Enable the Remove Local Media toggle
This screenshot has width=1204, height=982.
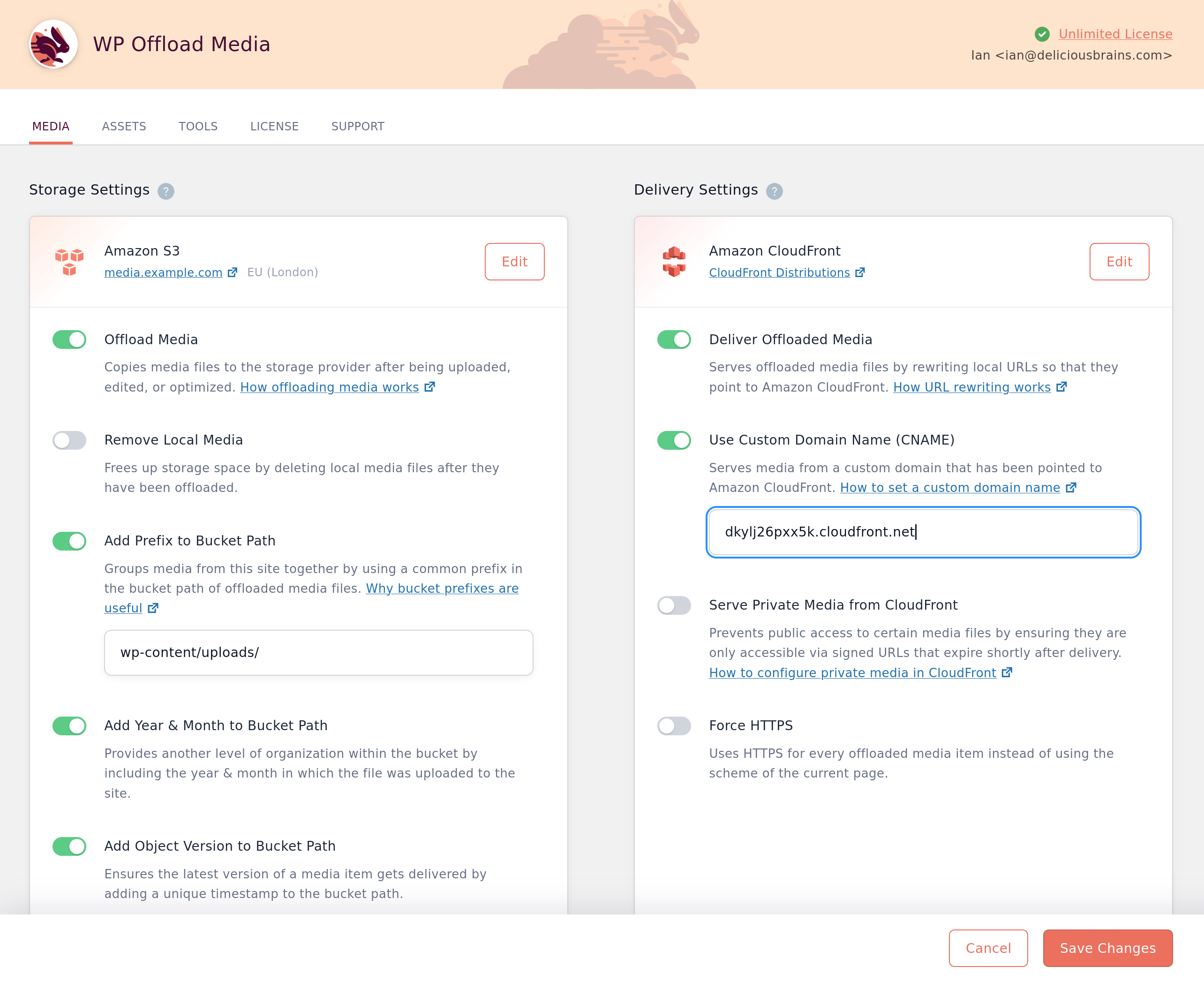69,440
